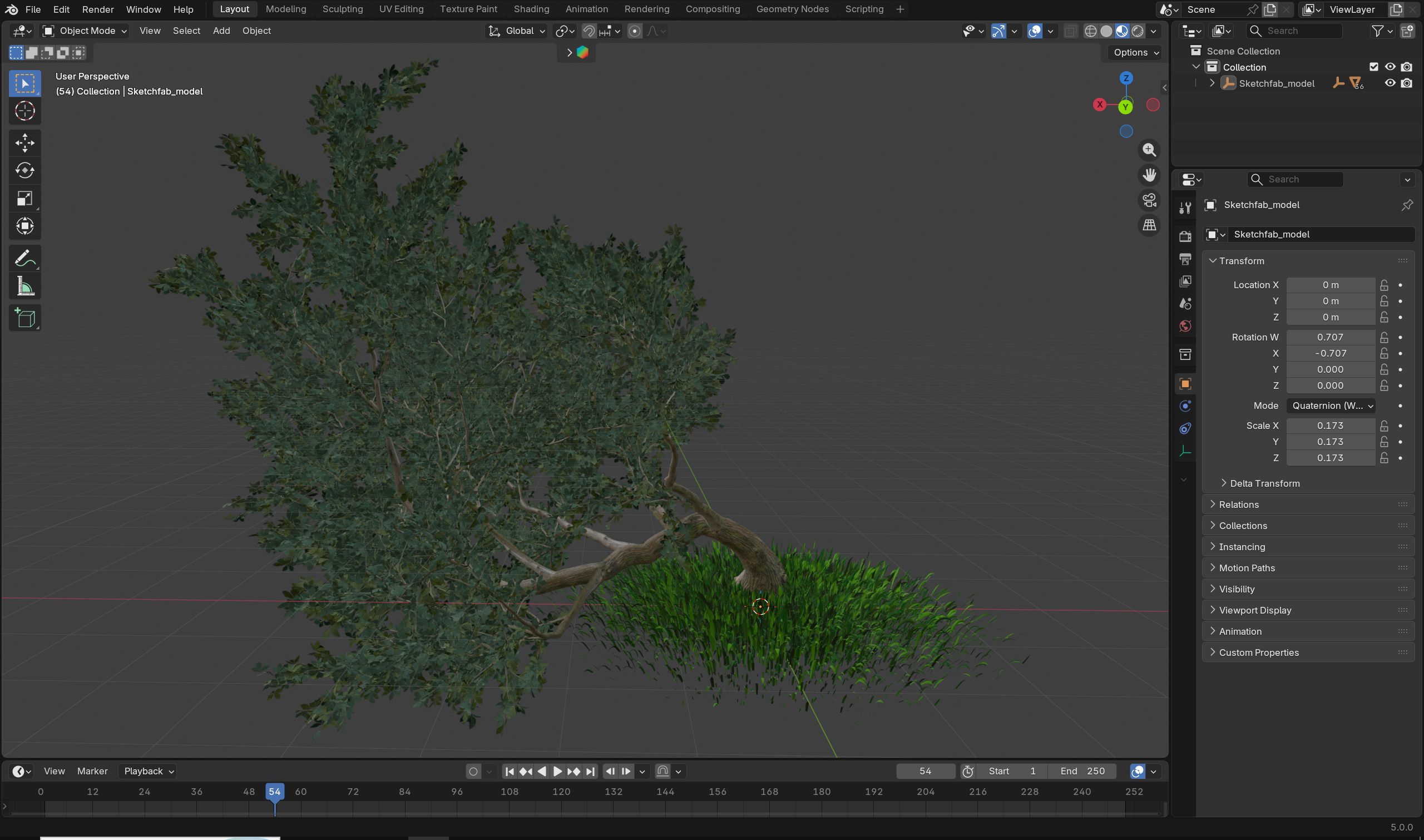Viewport: 1424px width, 840px height.
Task: Select the Cursor tool in toolbar
Action: [25, 111]
